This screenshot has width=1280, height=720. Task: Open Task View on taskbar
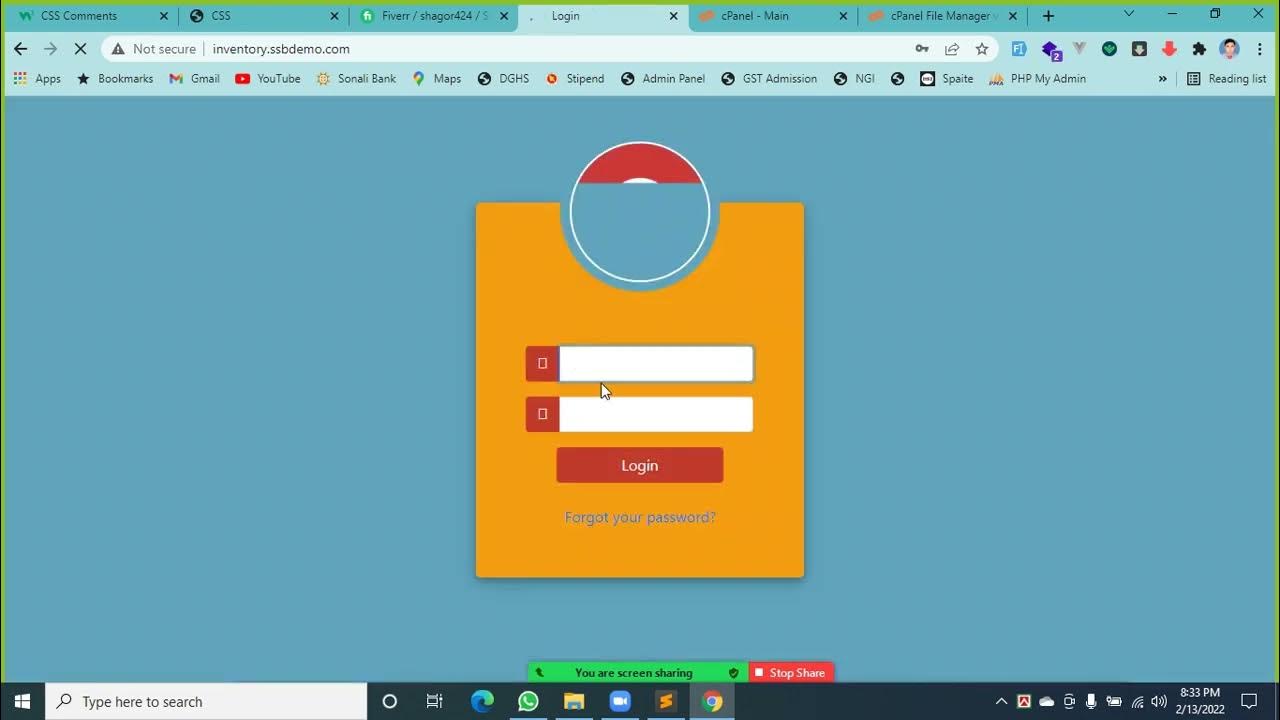coord(435,701)
